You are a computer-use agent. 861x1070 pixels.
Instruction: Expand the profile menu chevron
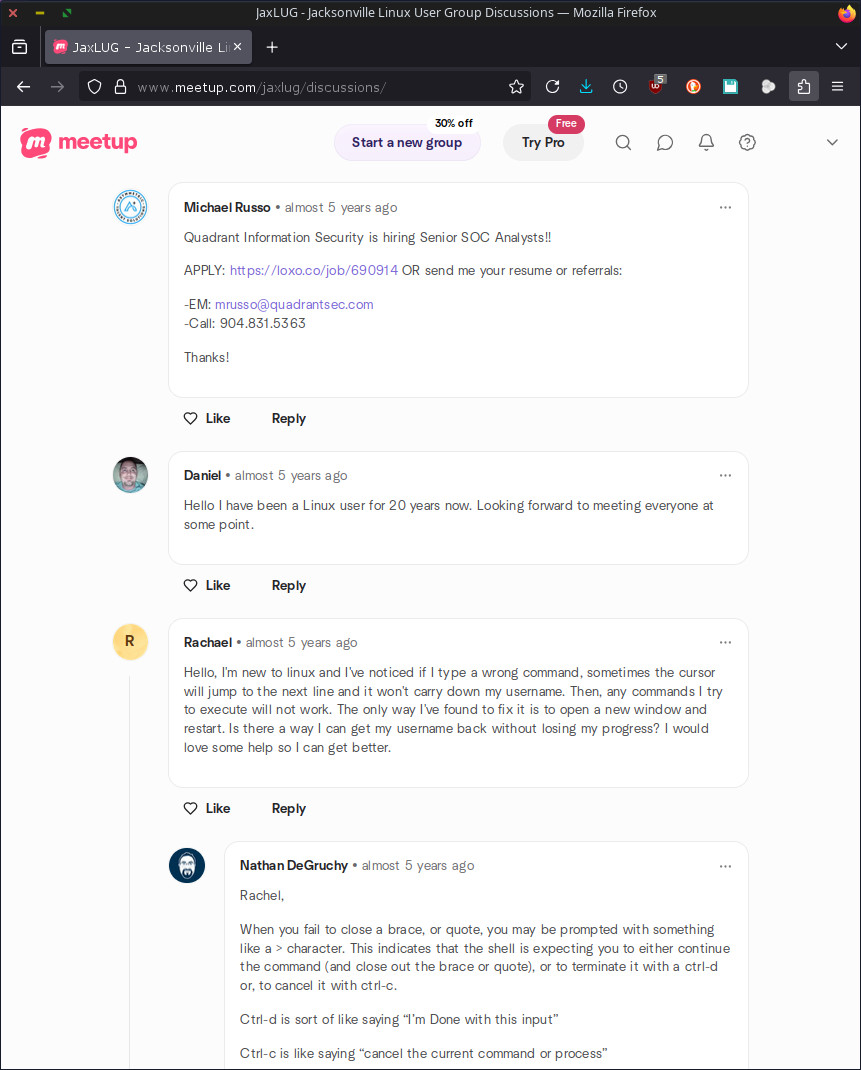(832, 143)
